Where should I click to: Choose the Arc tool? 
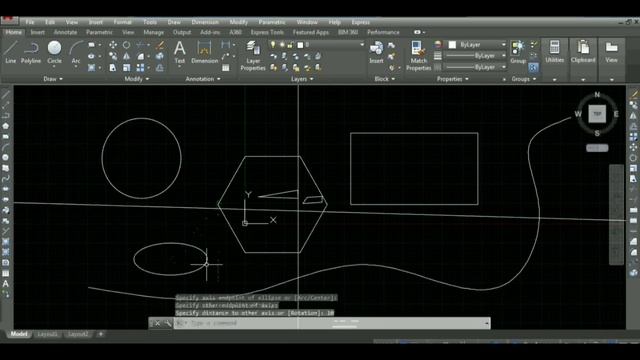[x=76, y=52]
